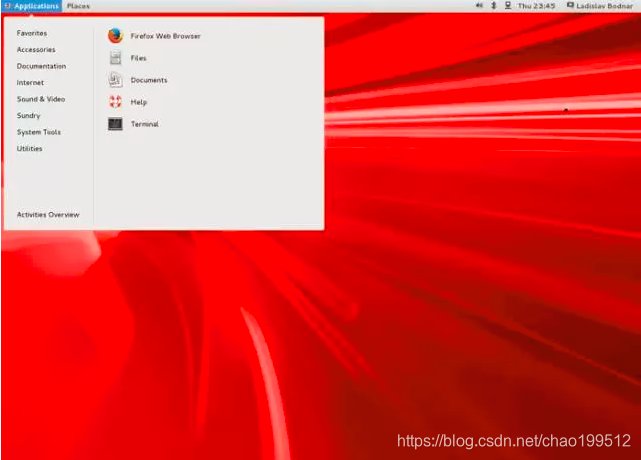Open the Ladislav Bodnar user menu
Image resolution: width=641 pixels, height=460 pixels.
point(600,6)
